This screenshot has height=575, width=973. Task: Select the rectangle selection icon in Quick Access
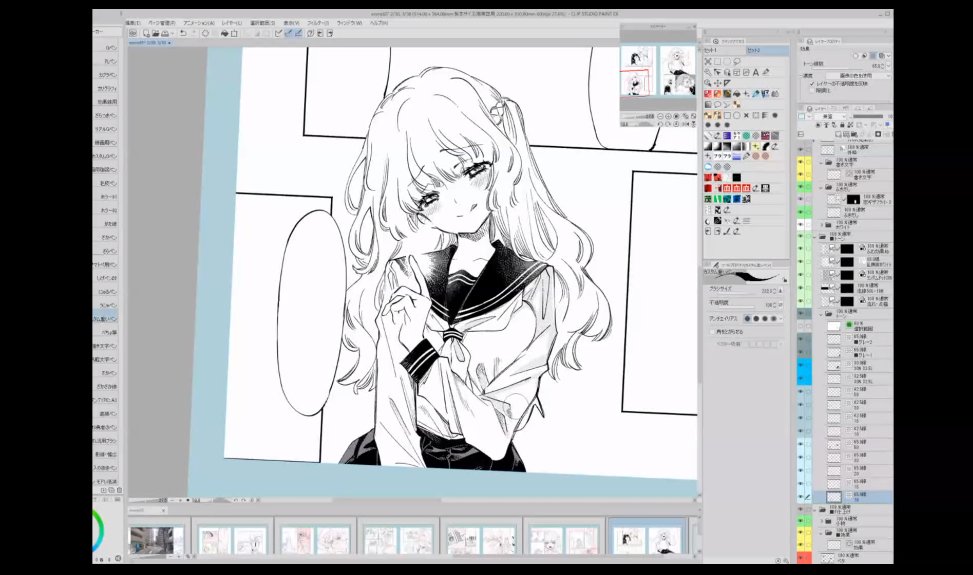(717, 61)
